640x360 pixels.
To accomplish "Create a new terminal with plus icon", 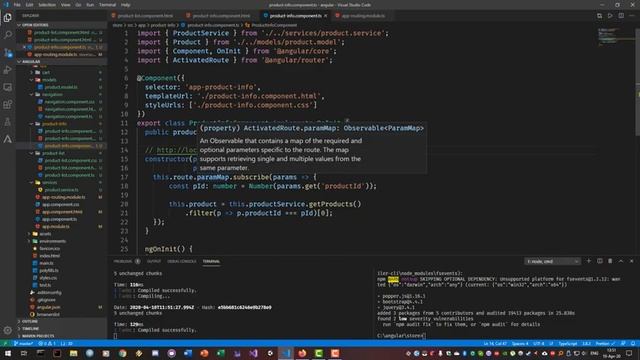I will 589,261.
